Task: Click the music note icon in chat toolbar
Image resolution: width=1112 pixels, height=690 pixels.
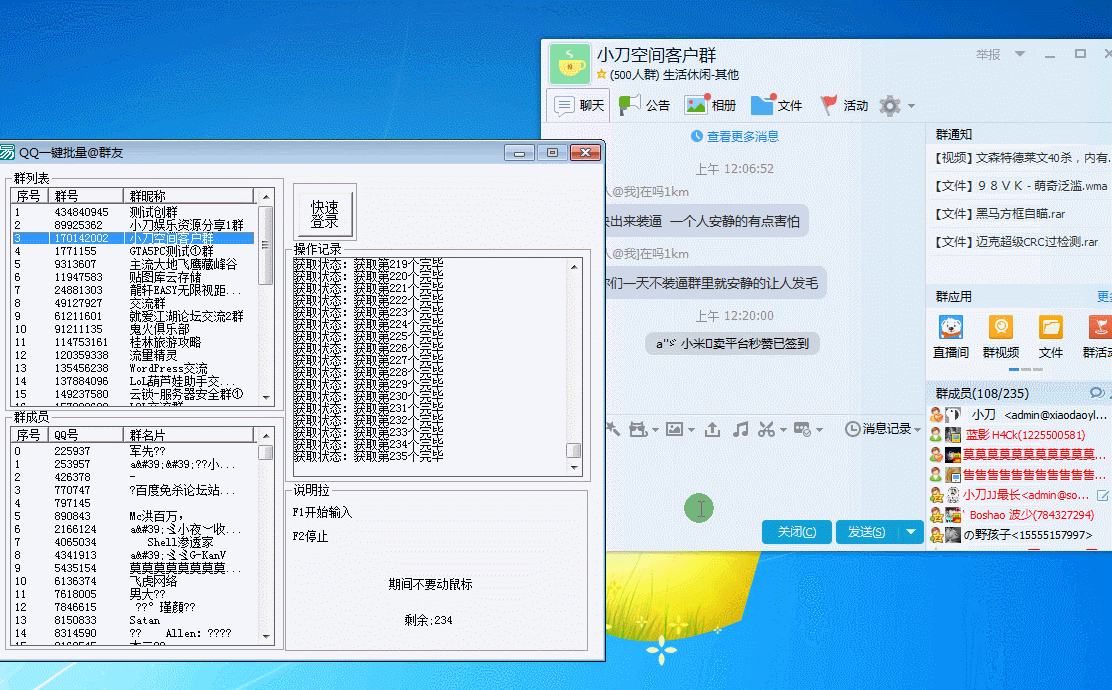Action: (740, 429)
